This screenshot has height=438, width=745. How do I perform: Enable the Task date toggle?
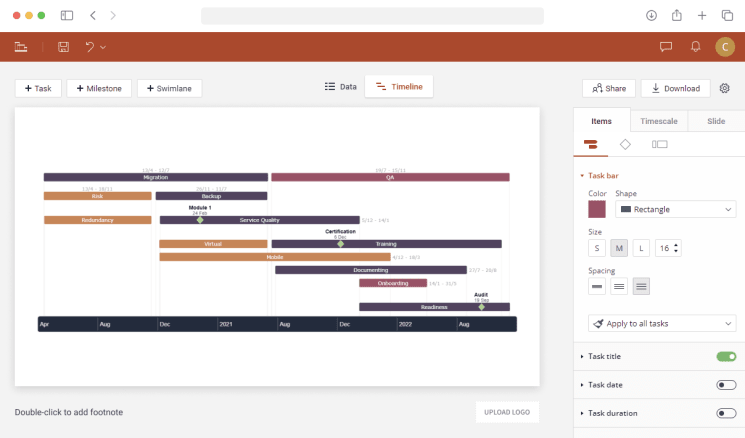[x=726, y=384]
